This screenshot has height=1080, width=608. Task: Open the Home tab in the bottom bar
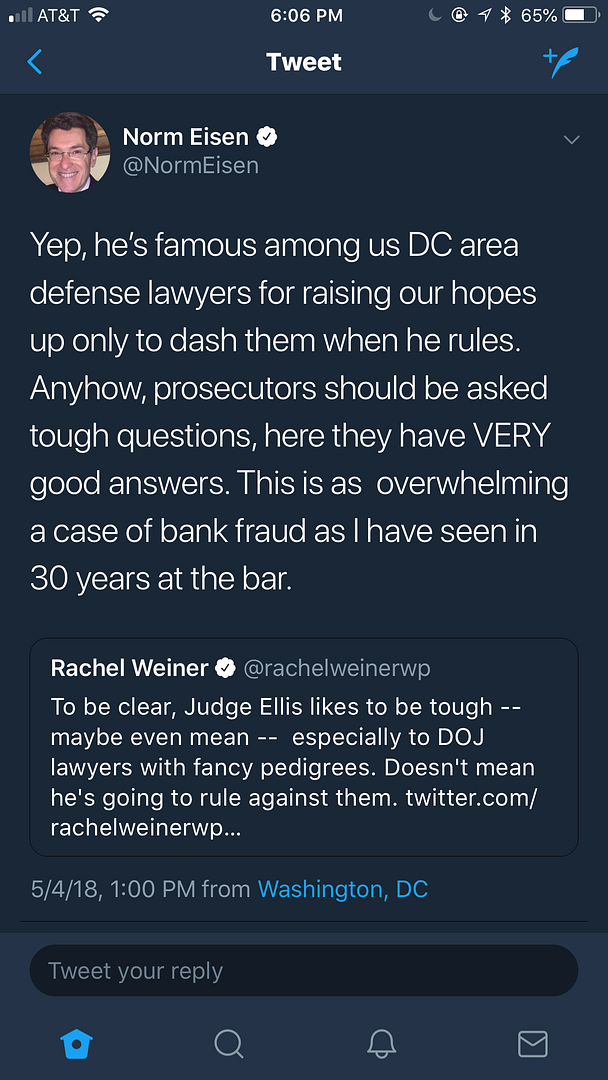pos(77,1044)
